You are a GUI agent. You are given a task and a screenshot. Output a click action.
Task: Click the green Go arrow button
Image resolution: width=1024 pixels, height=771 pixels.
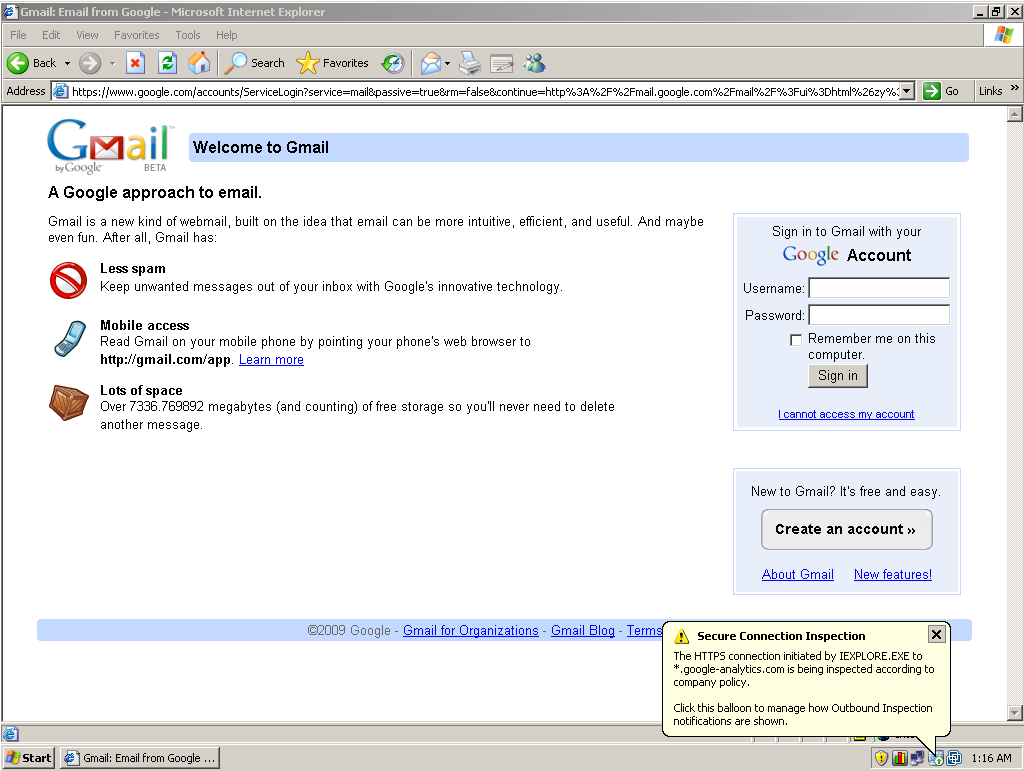point(932,91)
